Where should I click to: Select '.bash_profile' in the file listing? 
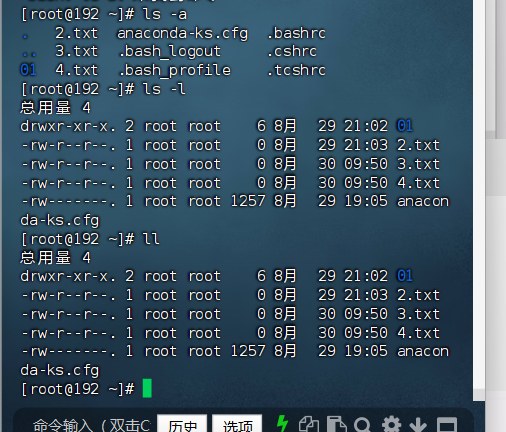coord(174,71)
